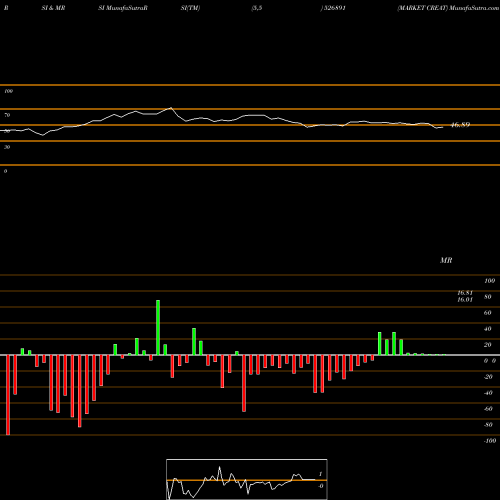This screenshot has height=500, width=500.
Task: Click the longest red bar at far left
Action: (x=8, y=395)
